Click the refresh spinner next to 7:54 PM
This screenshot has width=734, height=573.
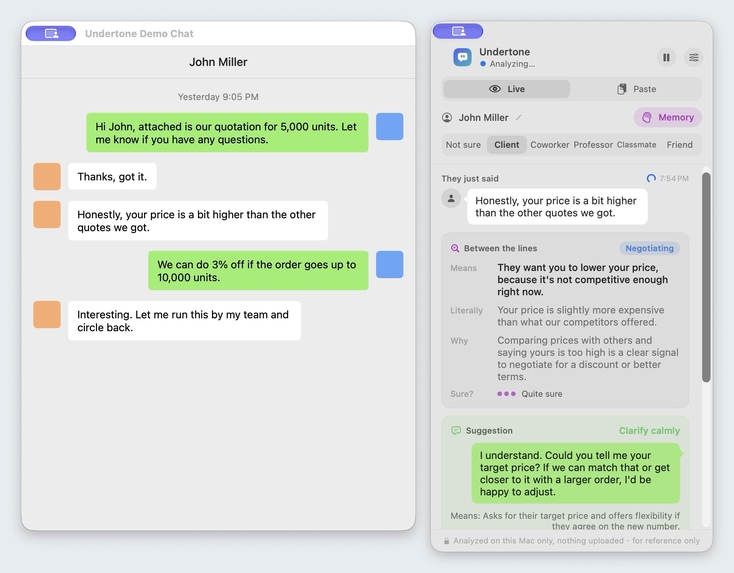[x=651, y=178]
